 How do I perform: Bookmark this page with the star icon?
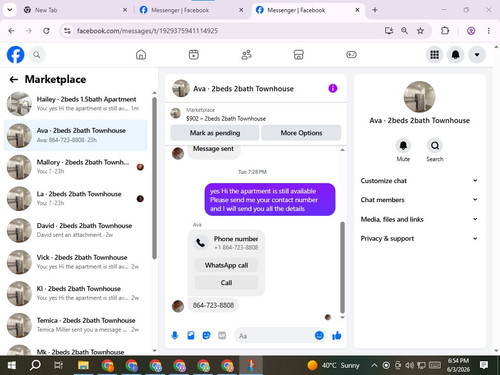tap(420, 31)
